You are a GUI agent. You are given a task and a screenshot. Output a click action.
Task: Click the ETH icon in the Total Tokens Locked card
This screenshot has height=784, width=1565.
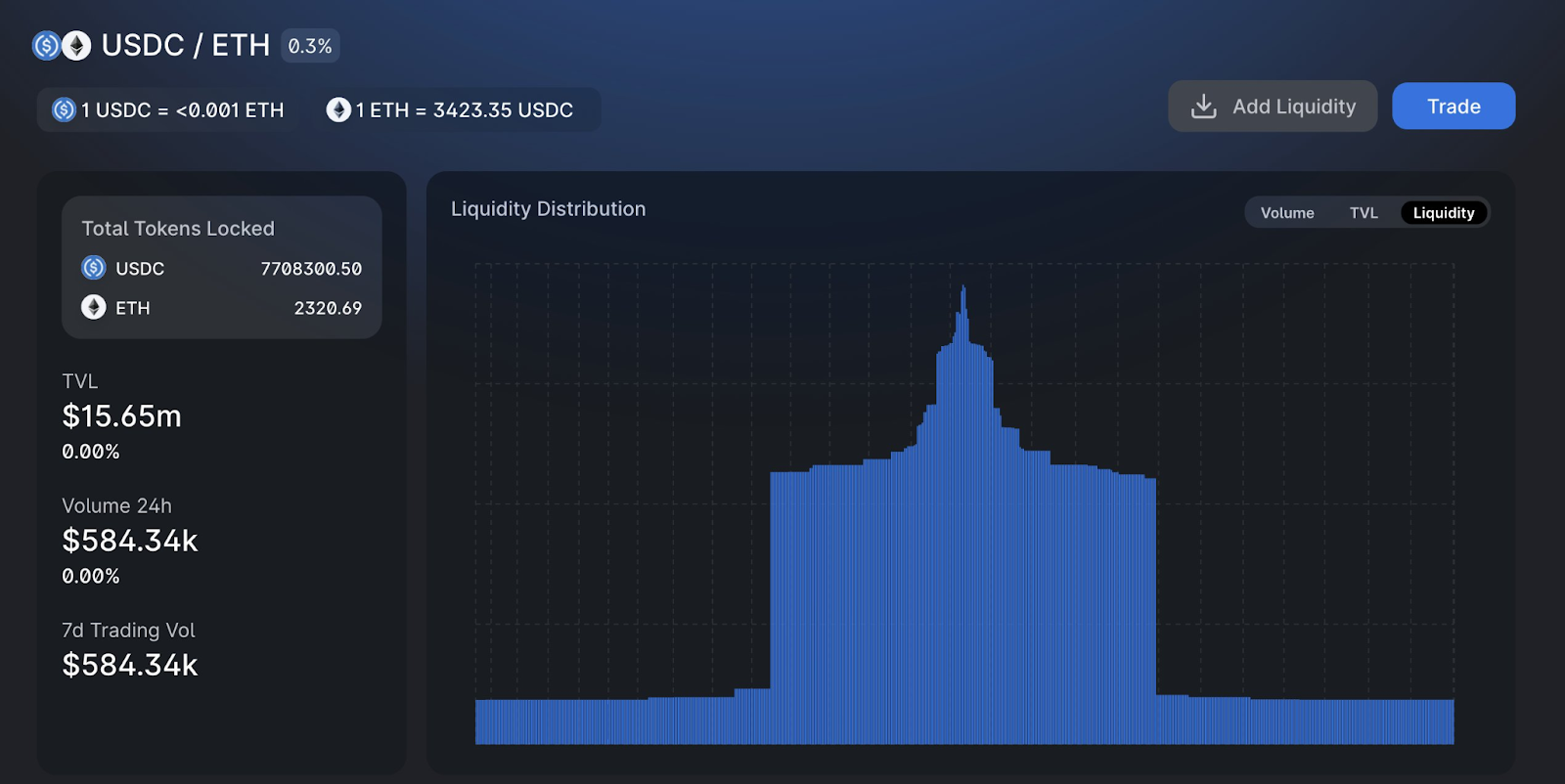pyautogui.click(x=94, y=308)
